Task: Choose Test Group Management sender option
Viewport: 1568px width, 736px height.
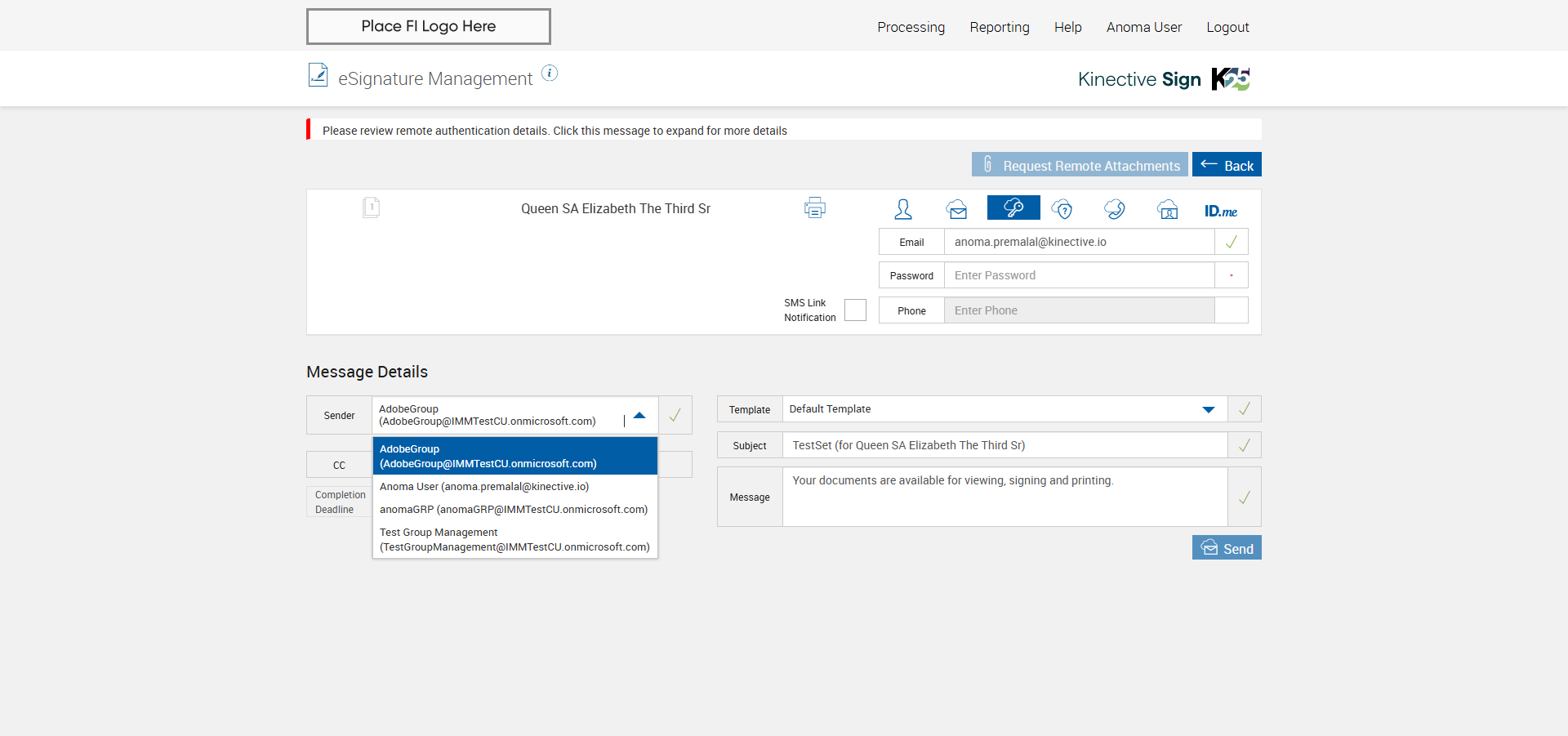Action: (x=515, y=540)
